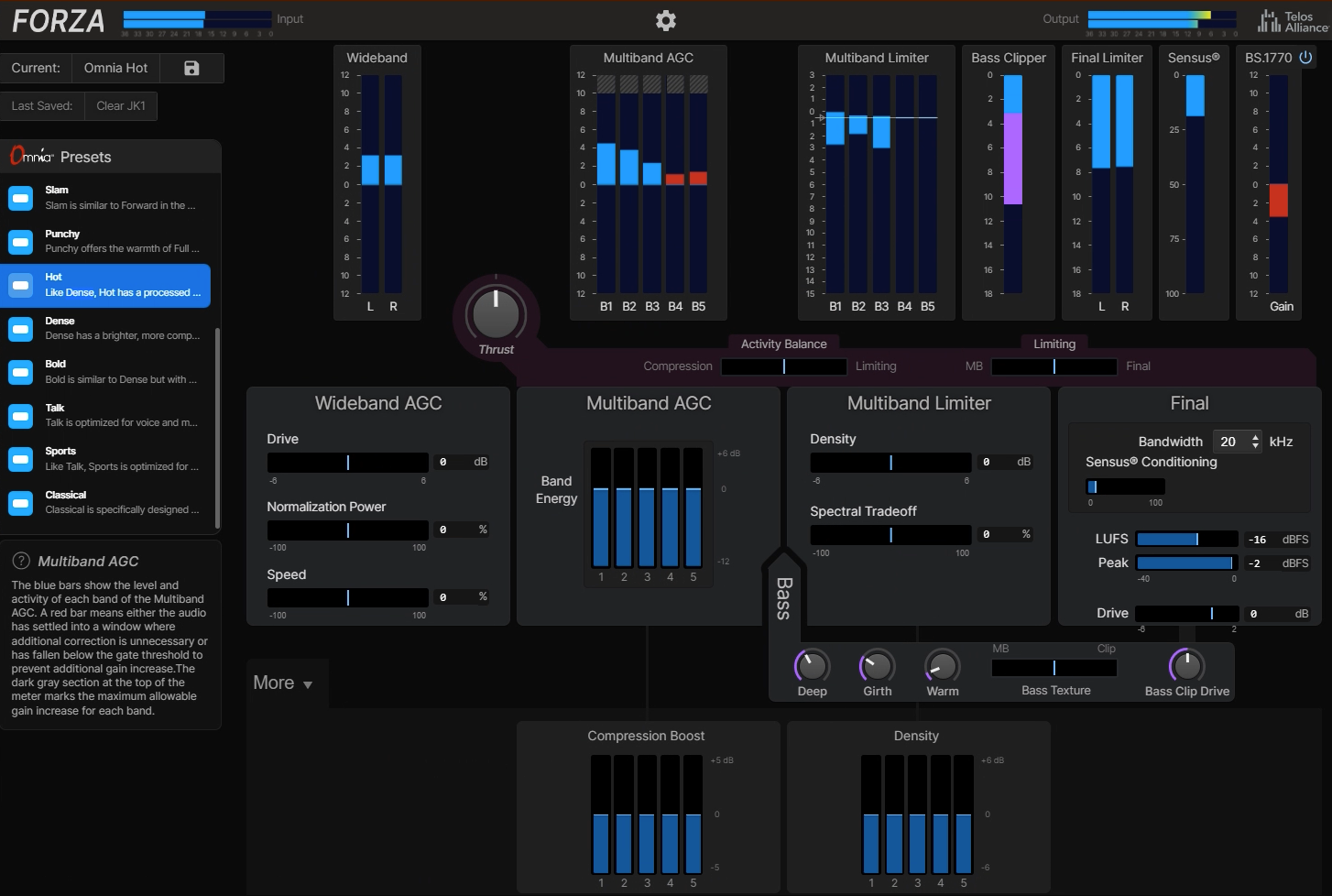The width and height of the screenshot is (1332, 896).
Task: Expand the More section
Action: point(283,683)
